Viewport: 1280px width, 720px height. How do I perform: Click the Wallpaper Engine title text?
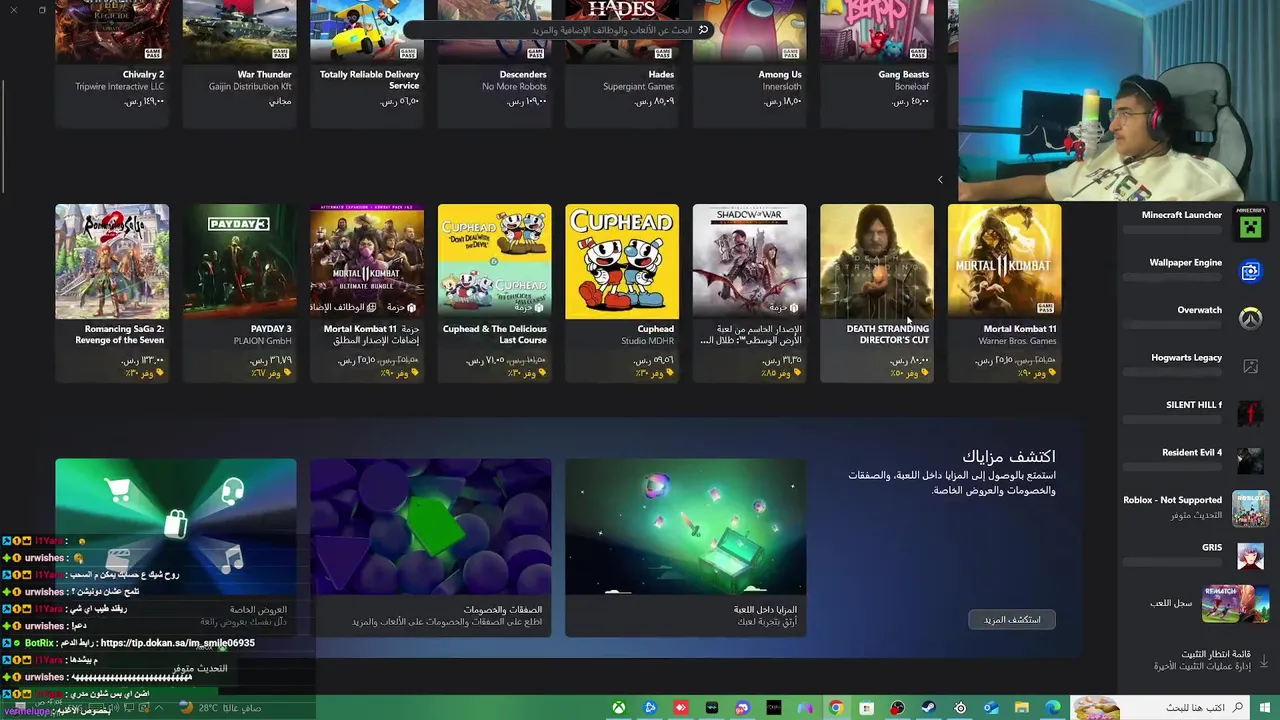point(1185,263)
